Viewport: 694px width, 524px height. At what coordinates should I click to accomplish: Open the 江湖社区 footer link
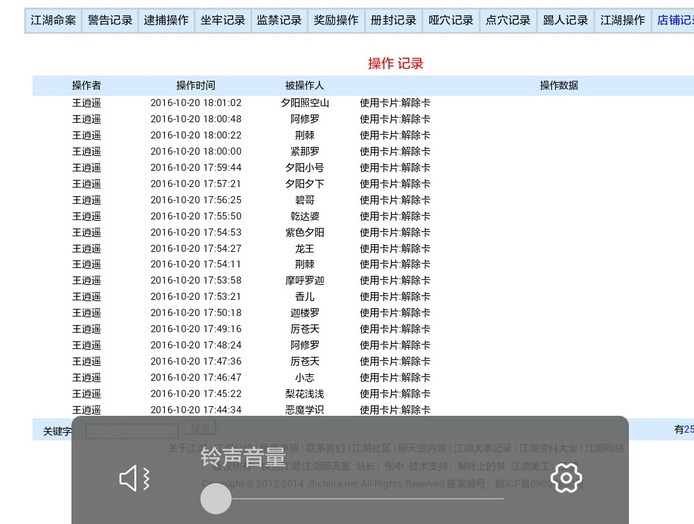371,448
